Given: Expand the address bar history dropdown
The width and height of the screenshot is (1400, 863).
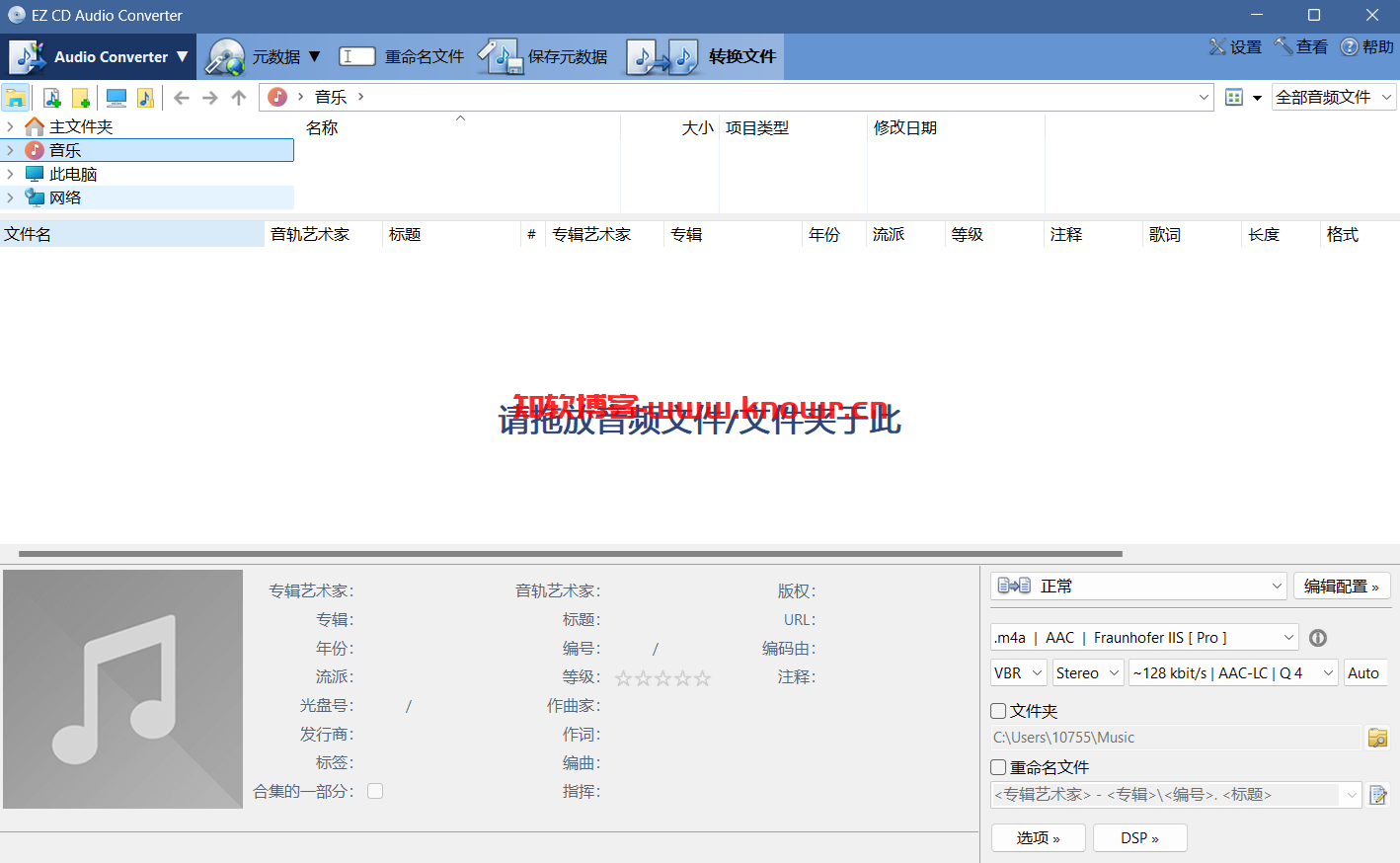Looking at the screenshot, I should pos(1204,97).
